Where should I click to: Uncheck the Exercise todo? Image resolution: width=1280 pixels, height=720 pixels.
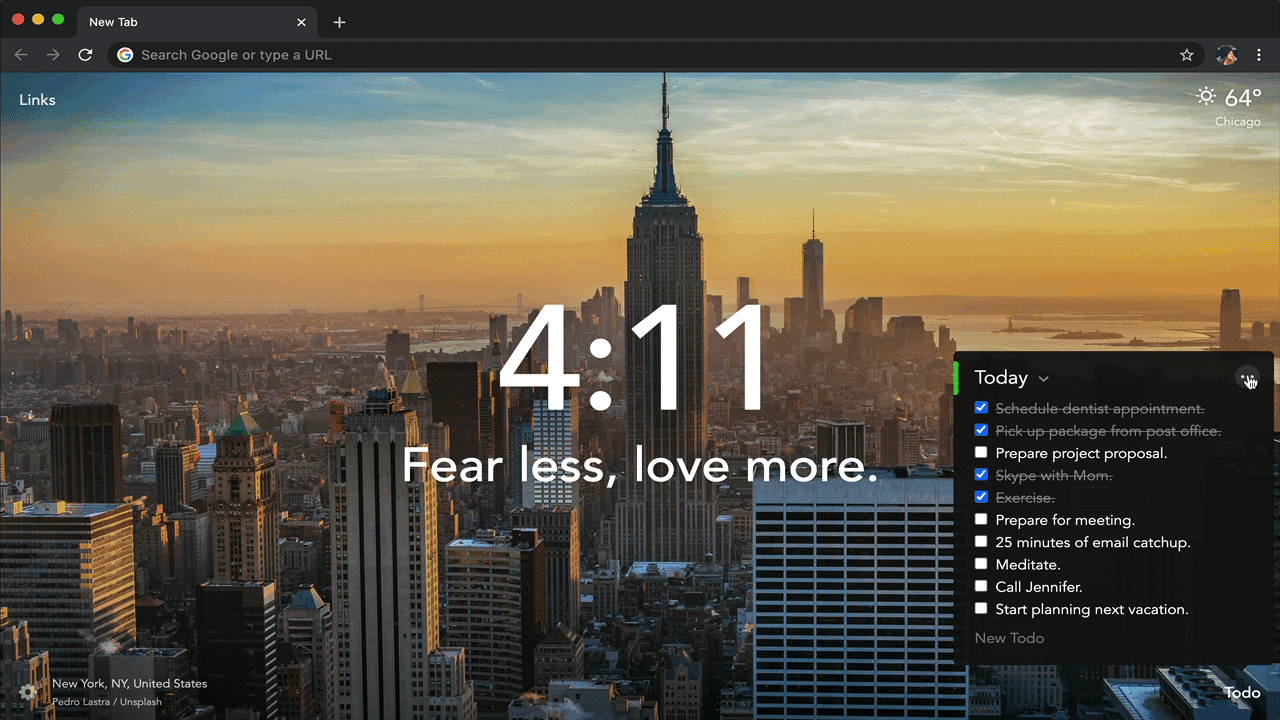(981, 497)
